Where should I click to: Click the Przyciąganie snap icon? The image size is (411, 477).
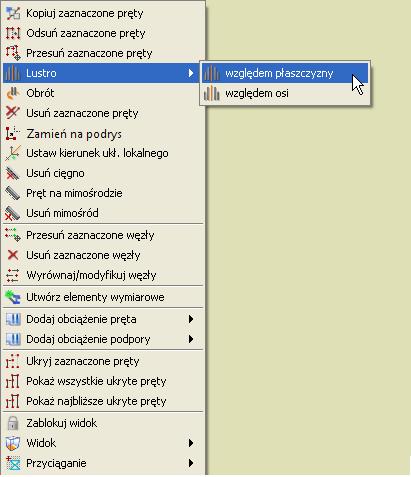click(x=13, y=463)
